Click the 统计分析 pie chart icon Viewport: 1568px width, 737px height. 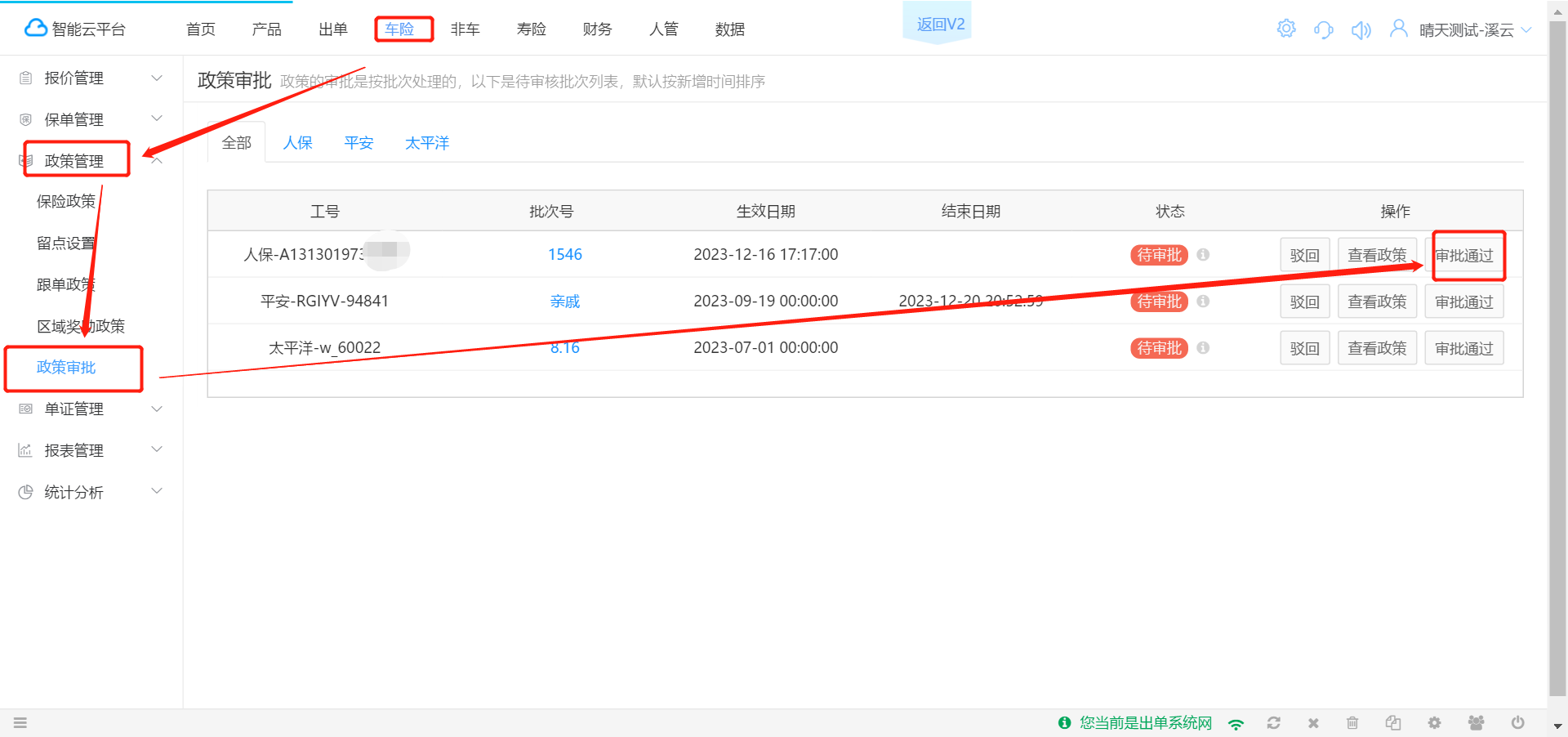[x=25, y=492]
